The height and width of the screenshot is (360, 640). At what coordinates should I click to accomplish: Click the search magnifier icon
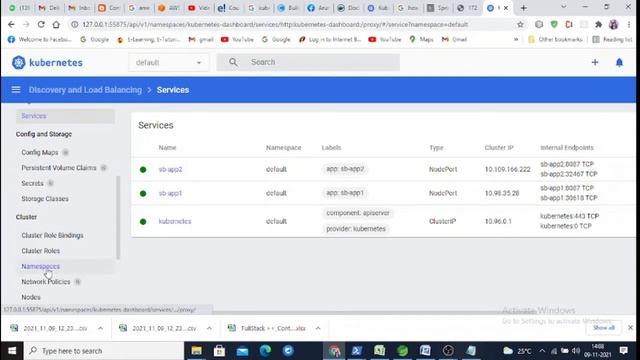point(233,62)
